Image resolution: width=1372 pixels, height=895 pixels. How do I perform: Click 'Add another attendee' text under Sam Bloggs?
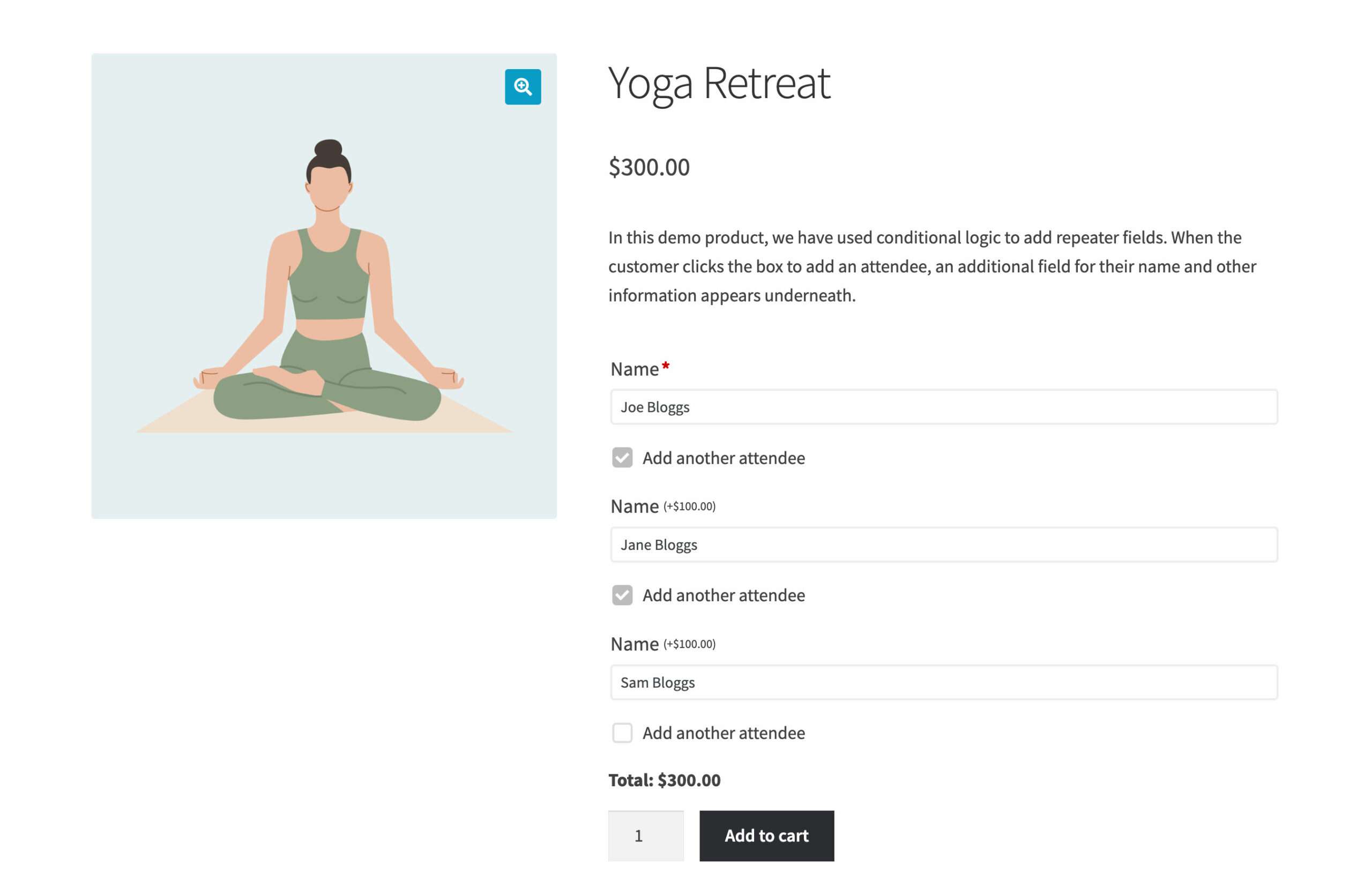724,733
